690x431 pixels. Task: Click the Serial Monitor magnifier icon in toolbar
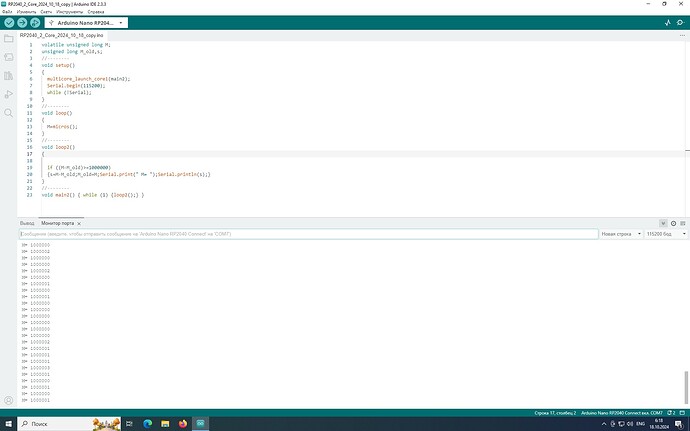tap(680, 22)
